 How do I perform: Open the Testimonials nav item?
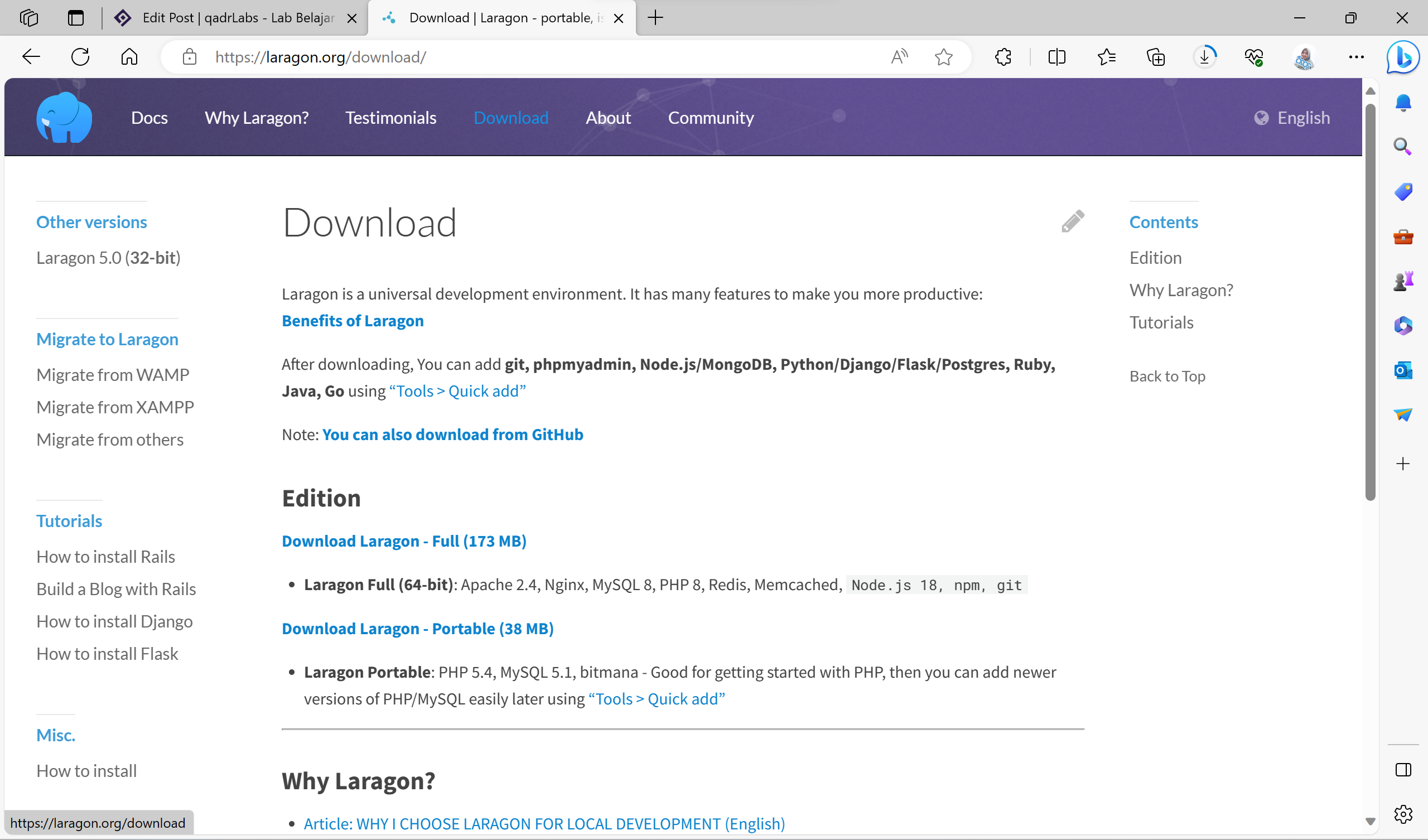tap(391, 118)
